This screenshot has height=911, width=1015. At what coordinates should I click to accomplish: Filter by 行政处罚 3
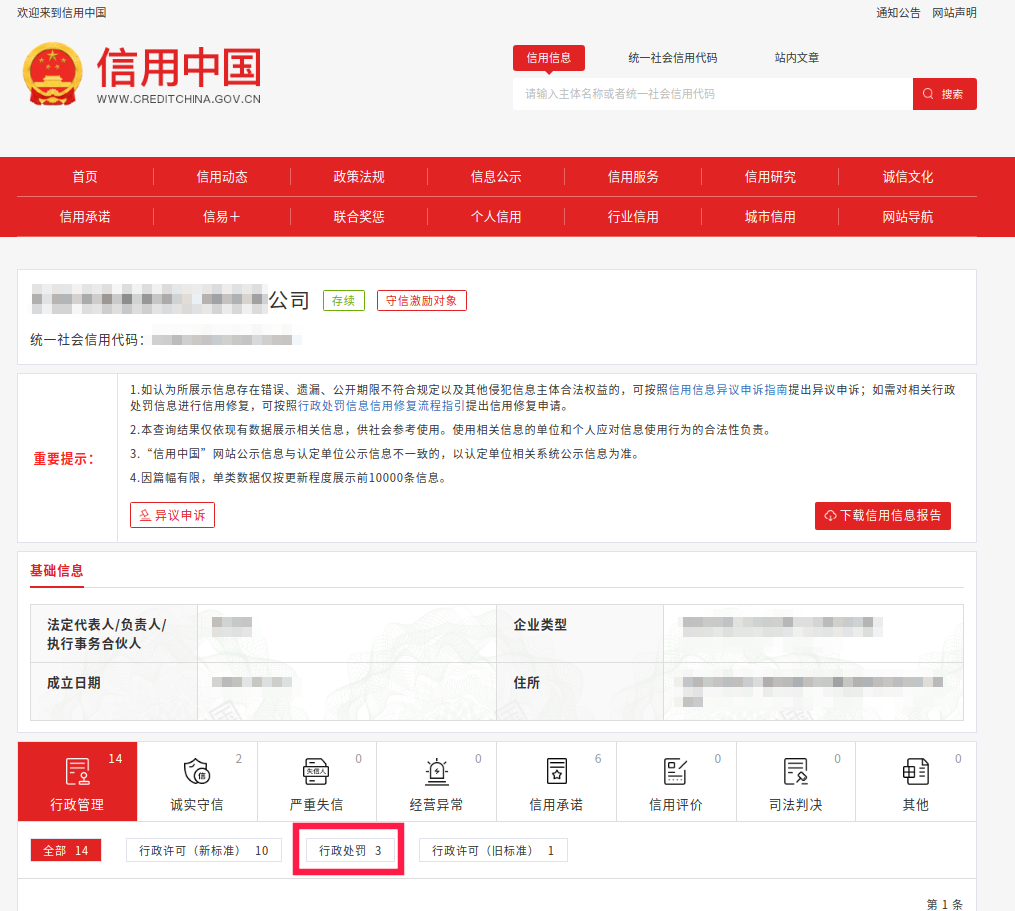pyautogui.click(x=350, y=850)
